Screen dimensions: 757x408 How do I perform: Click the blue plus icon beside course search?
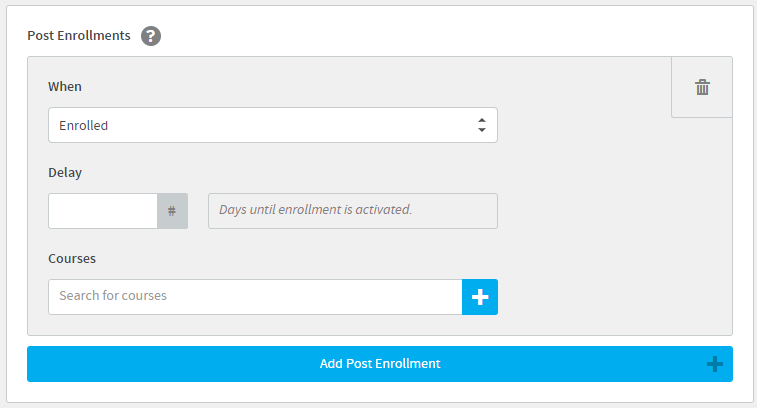click(x=480, y=297)
